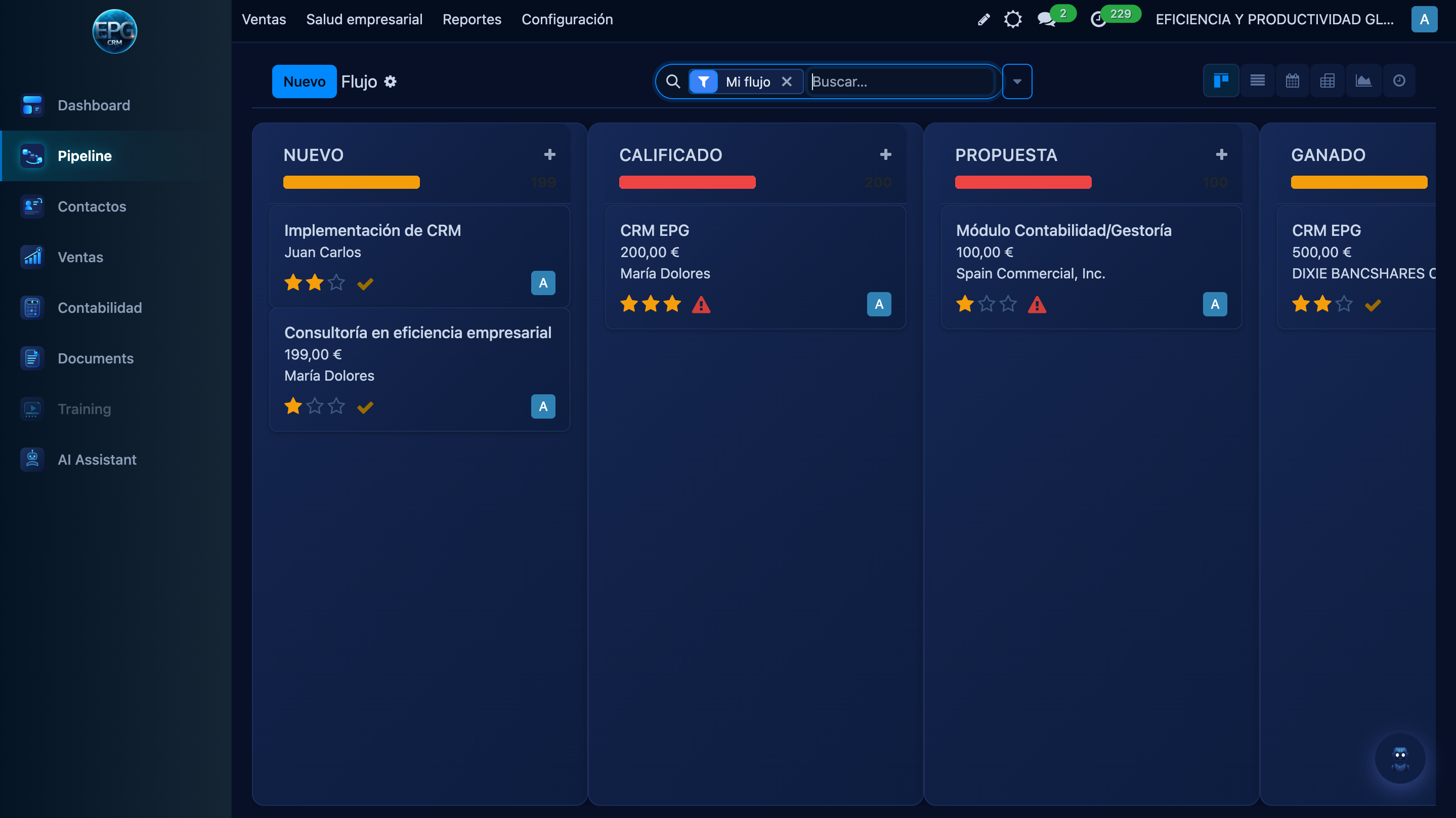Remove the Mi flujo filter
1456x818 pixels.
[786, 81]
